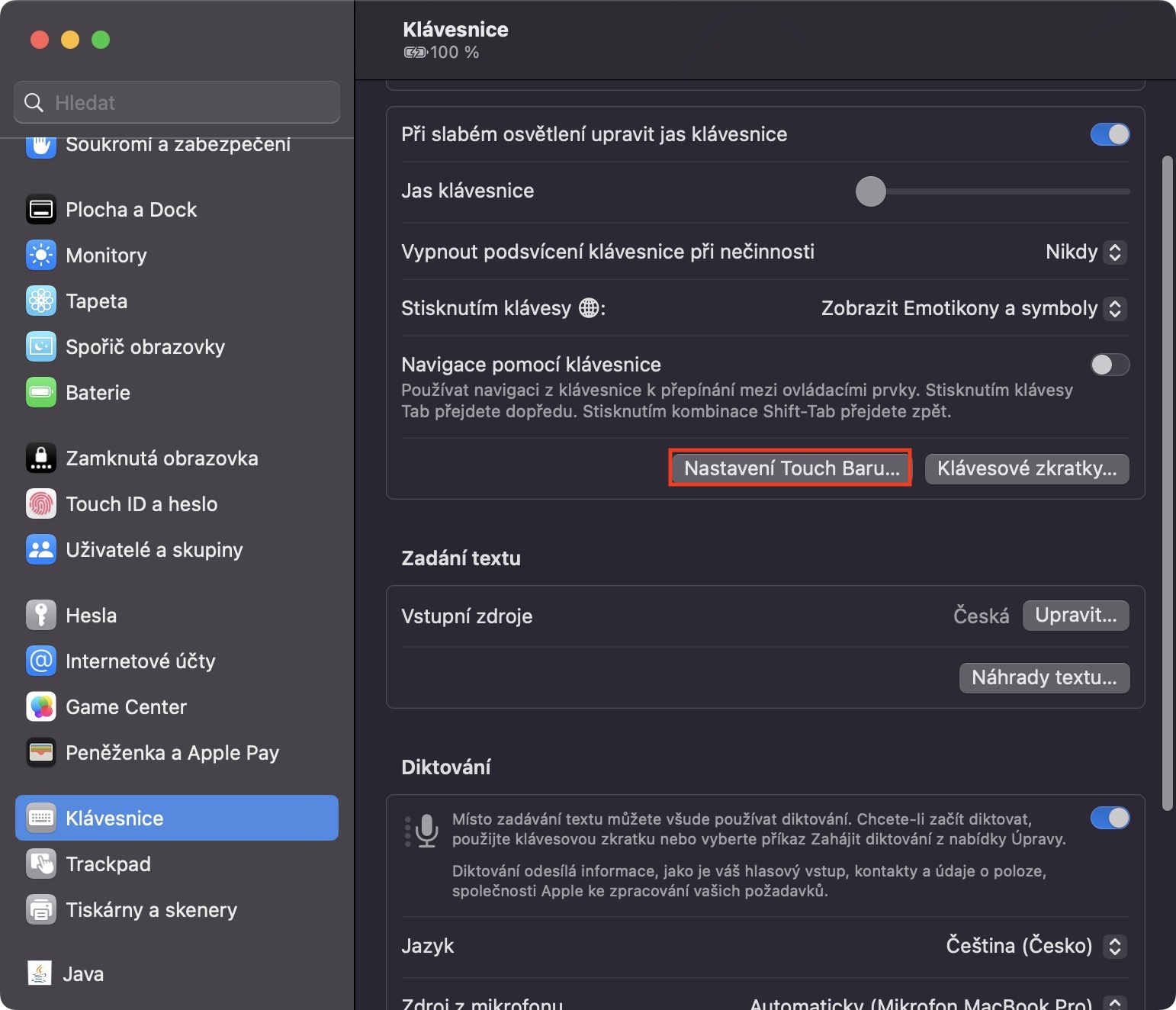
Task: Enable Navigace pomocí klávesnice switch
Action: [x=1110, y=365]
